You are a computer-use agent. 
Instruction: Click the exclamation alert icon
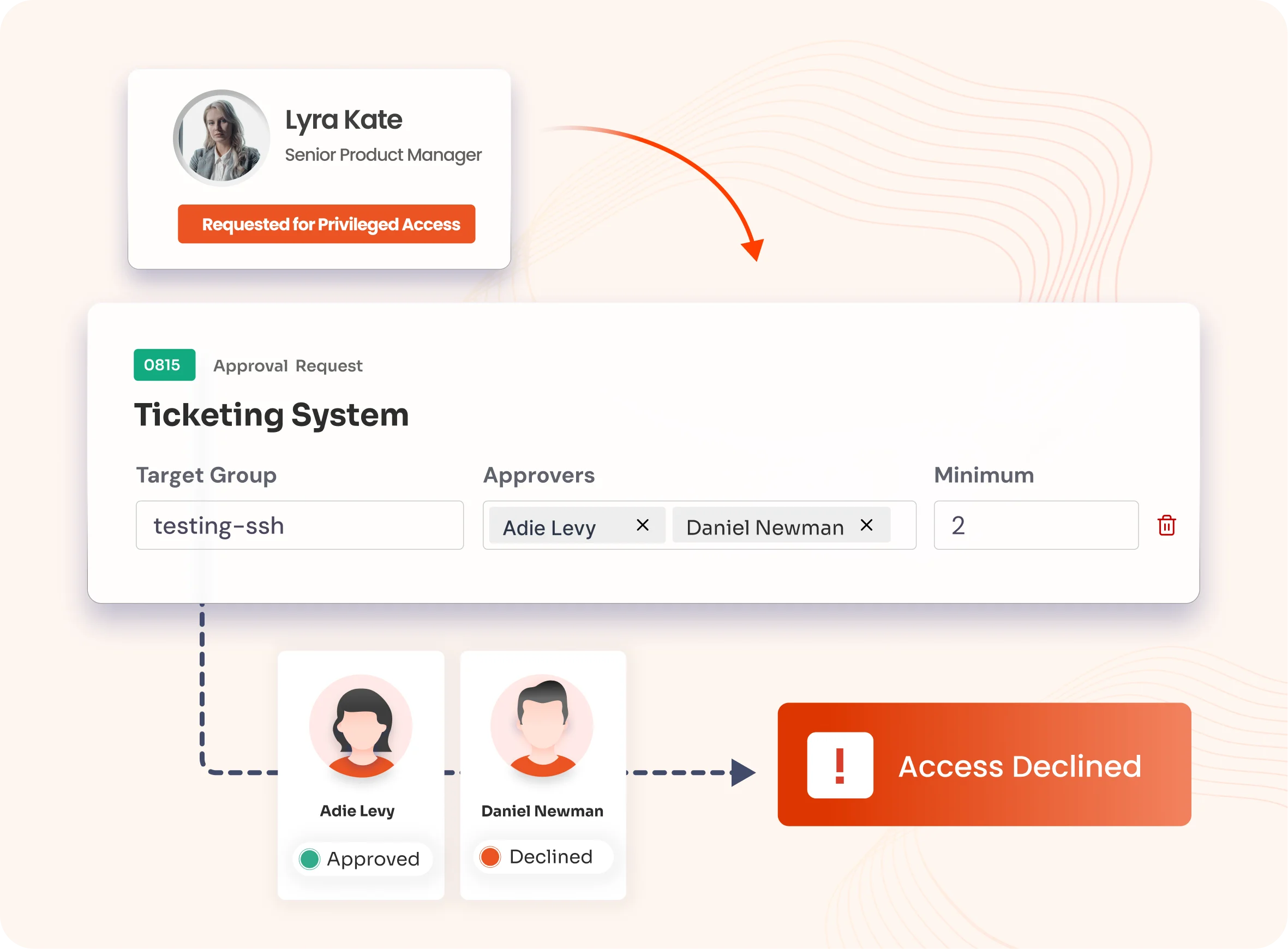point(840,765)
